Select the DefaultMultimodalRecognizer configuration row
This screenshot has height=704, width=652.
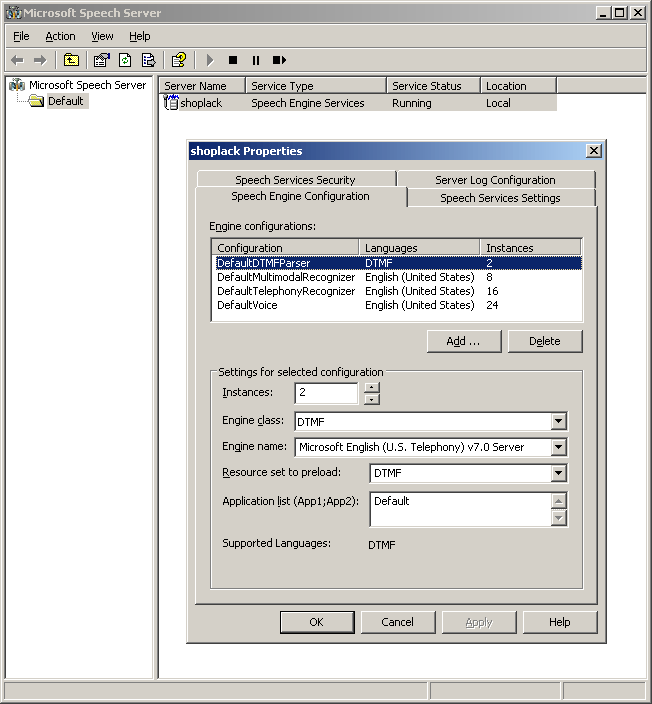click(398, 277)
